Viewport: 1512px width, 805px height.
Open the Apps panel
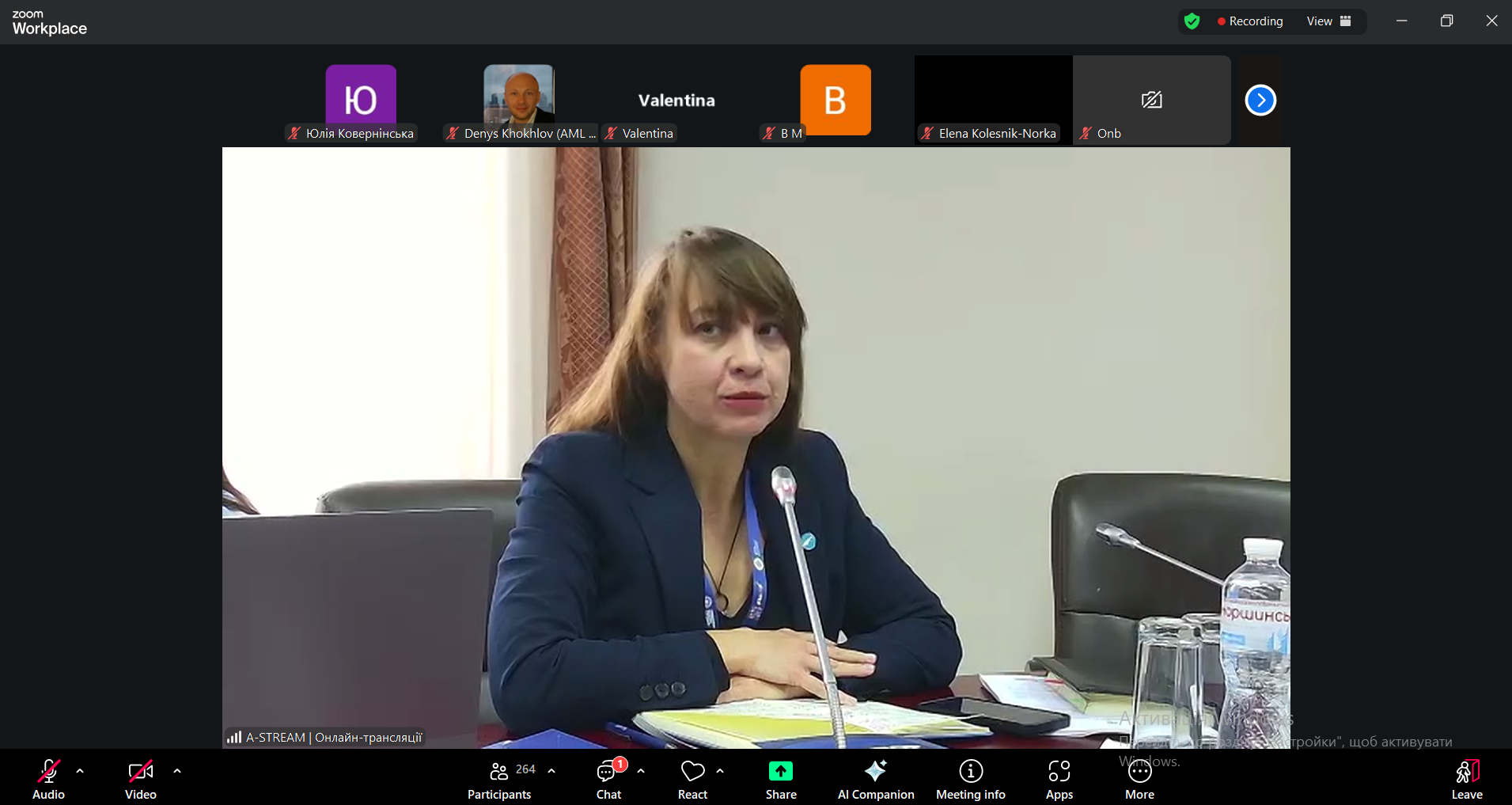pyautogui.click(x=1059, y=780)
